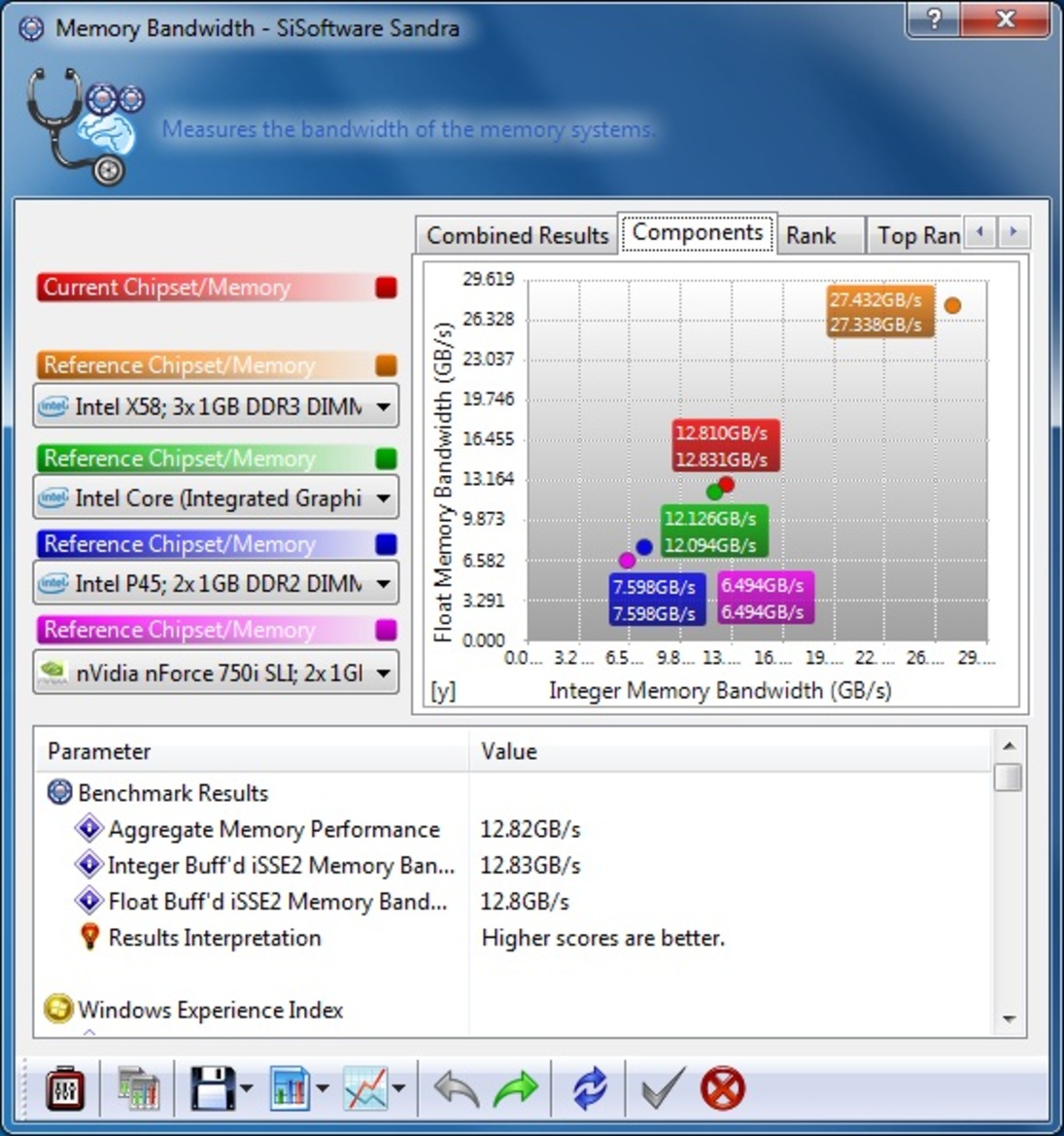Click the Value column header

click(729, 751)
